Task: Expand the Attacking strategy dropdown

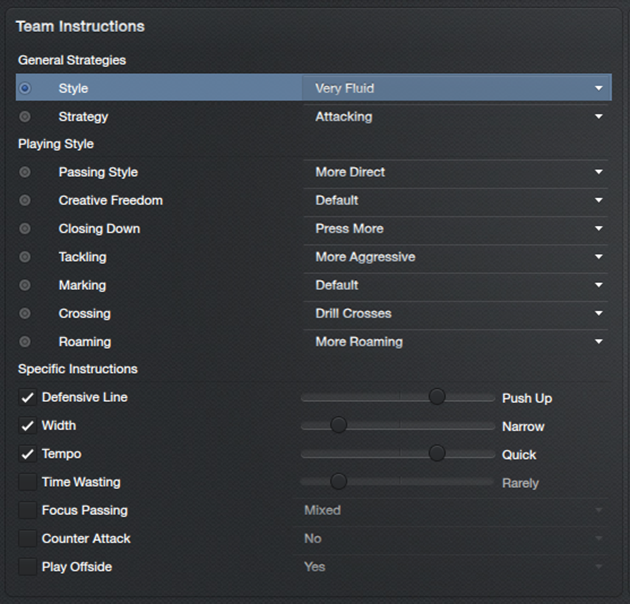Action: [456, 117]
